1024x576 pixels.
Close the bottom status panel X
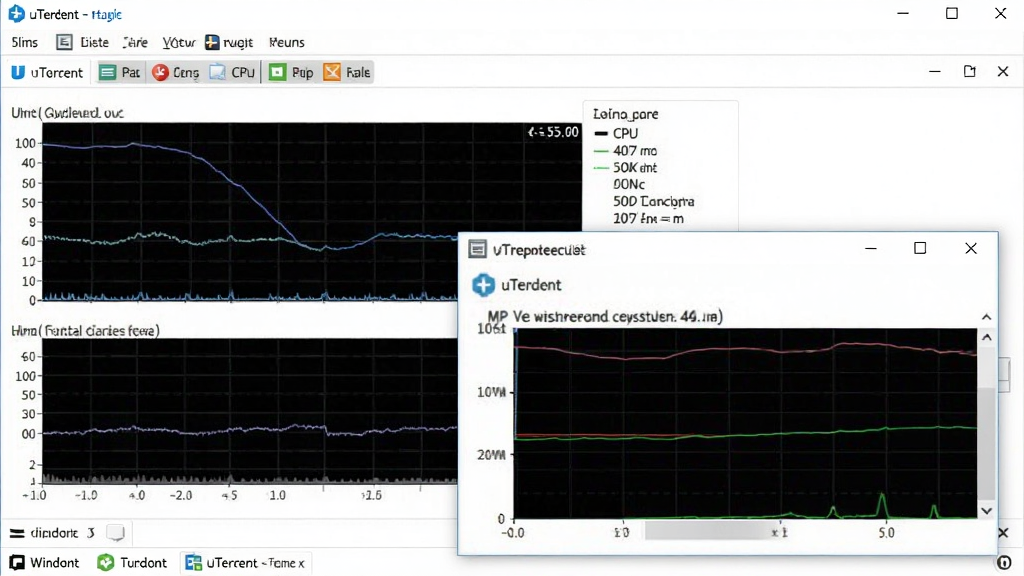1003,533
